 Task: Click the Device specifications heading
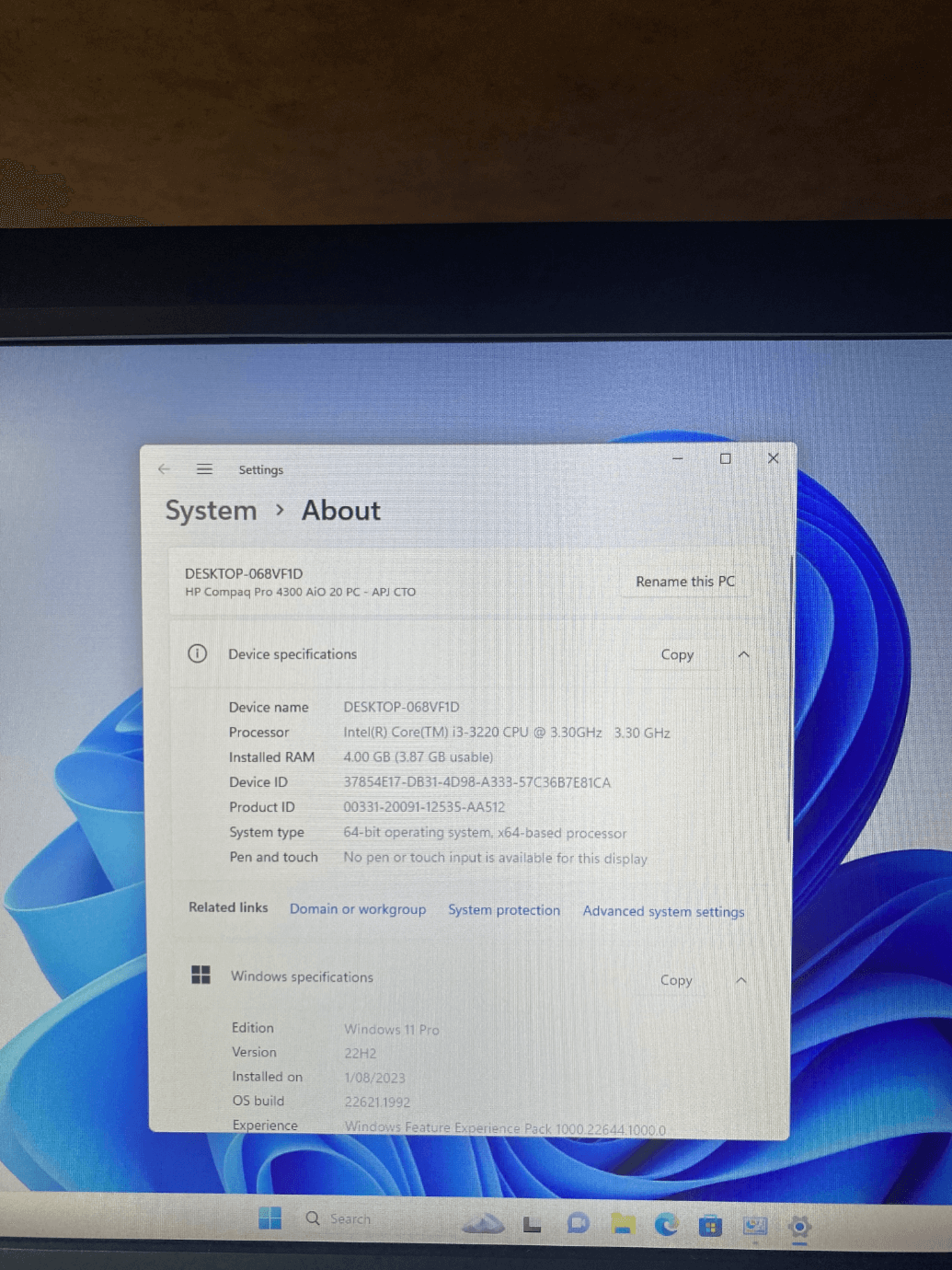292,654
